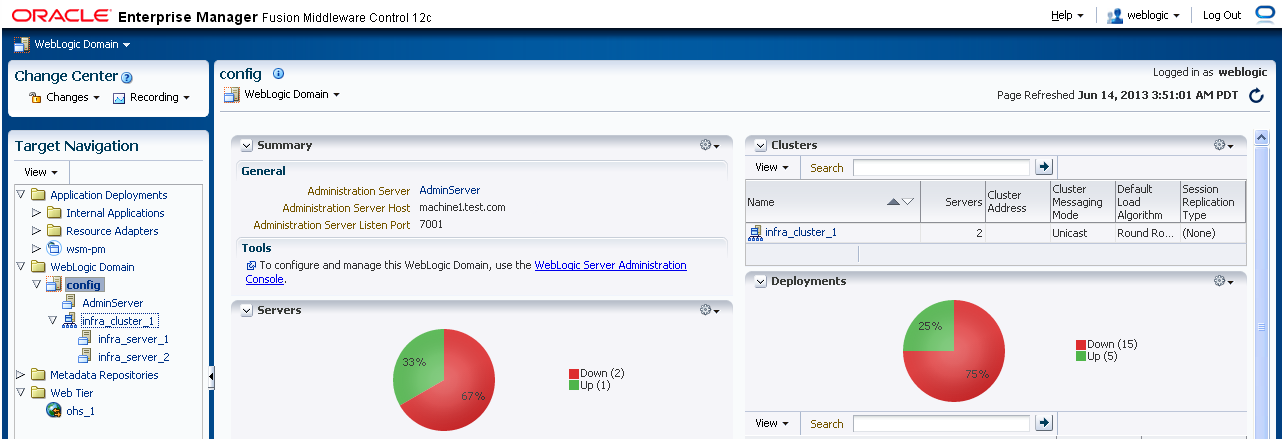The height and width of the screenshot is (439, 1282).
Task: Expand wsm-pm tree node
Action: point(38,249)
